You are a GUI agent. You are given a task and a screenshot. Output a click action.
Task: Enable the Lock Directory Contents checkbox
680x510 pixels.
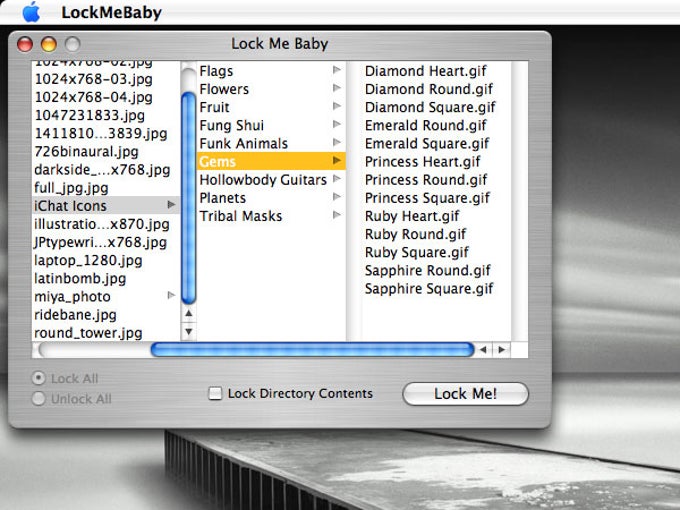[x=215, y=393]
